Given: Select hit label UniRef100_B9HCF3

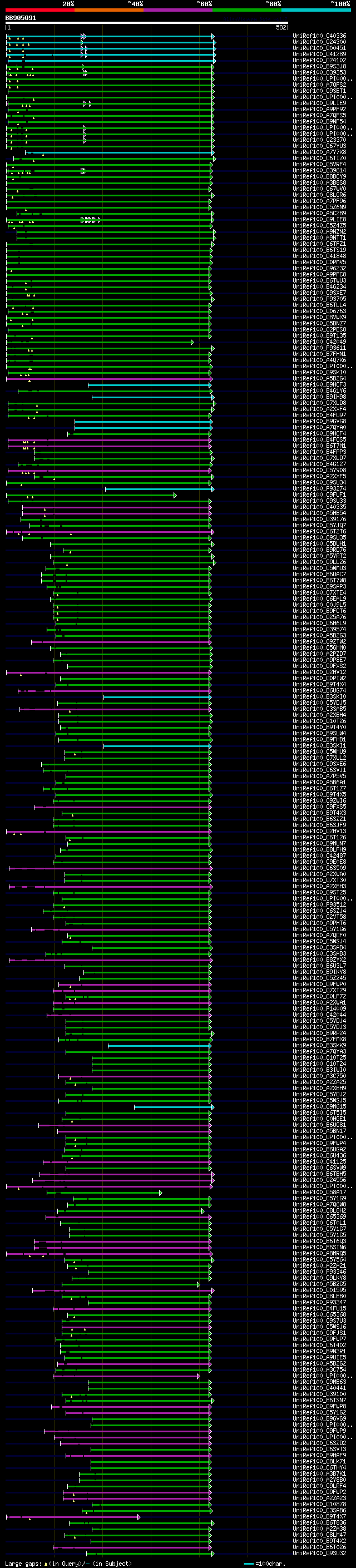Looking at the screenshot, I should point(319,385).
